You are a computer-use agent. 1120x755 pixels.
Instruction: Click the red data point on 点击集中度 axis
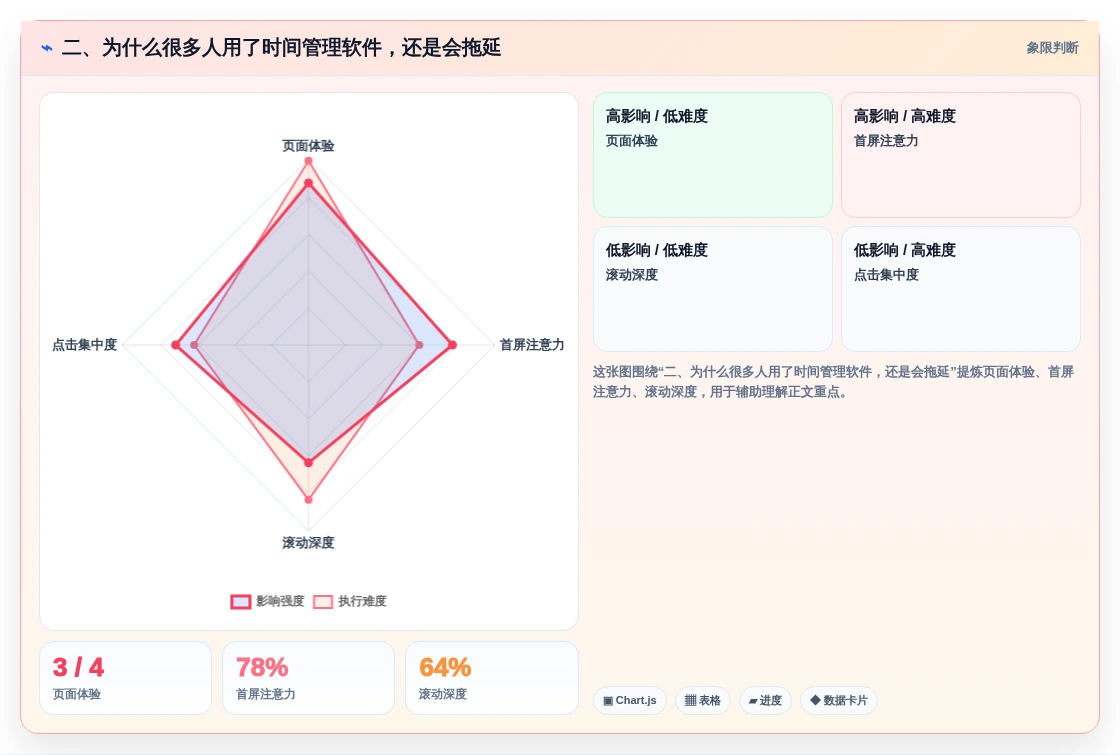[176, 345]
